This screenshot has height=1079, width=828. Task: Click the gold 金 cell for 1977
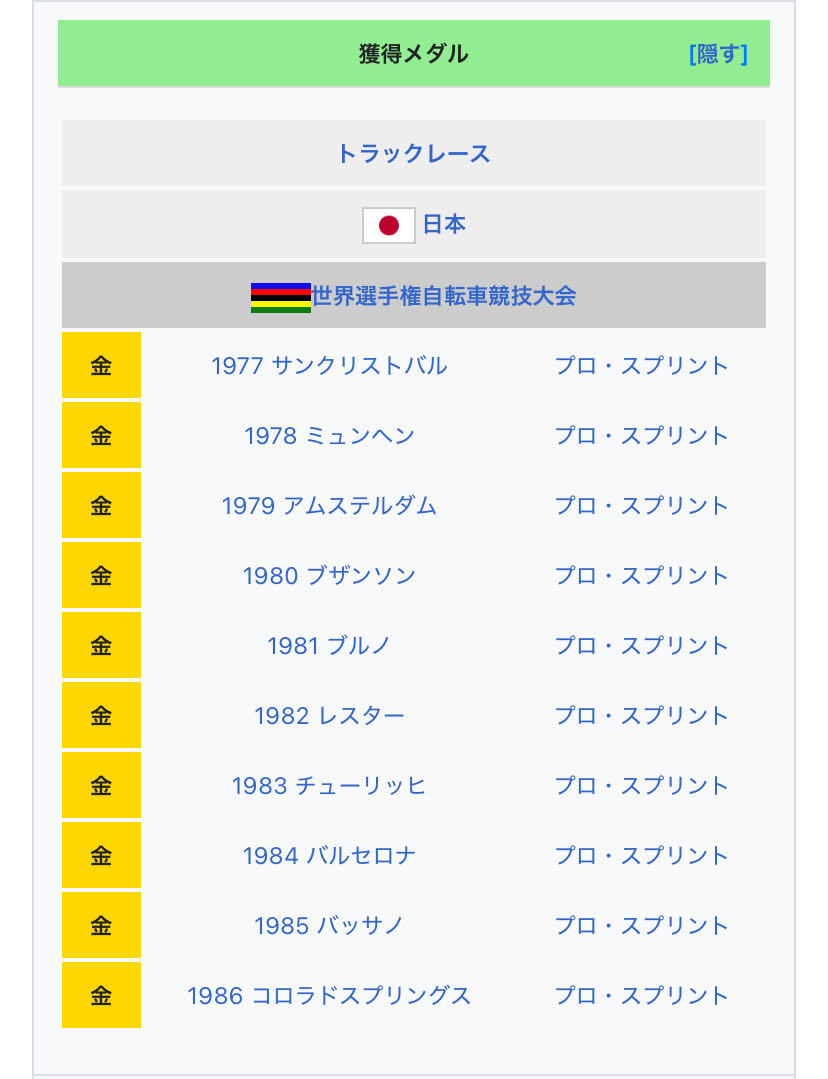click(101, 365)
